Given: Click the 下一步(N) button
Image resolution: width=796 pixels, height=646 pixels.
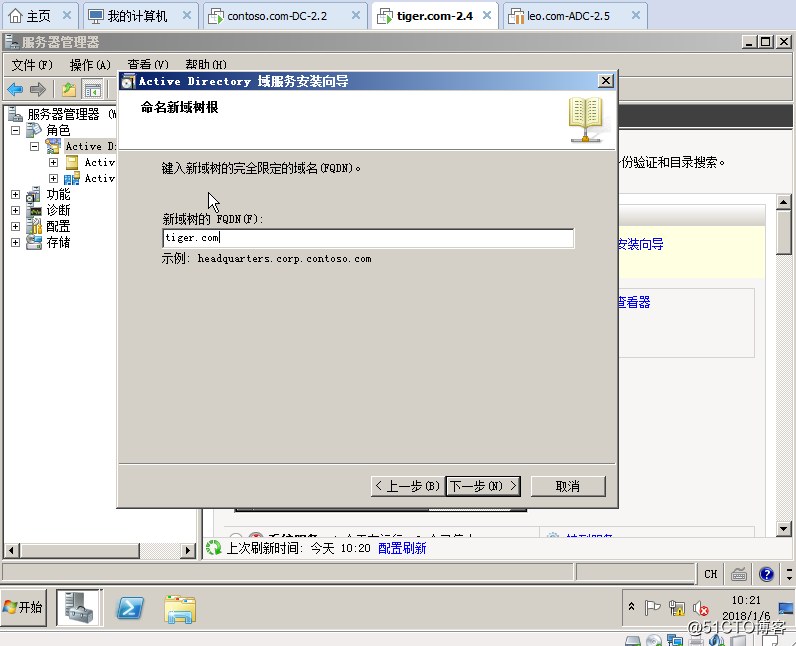Looking at the screenshot, I should pyautogui.click(x=483, y=486).
